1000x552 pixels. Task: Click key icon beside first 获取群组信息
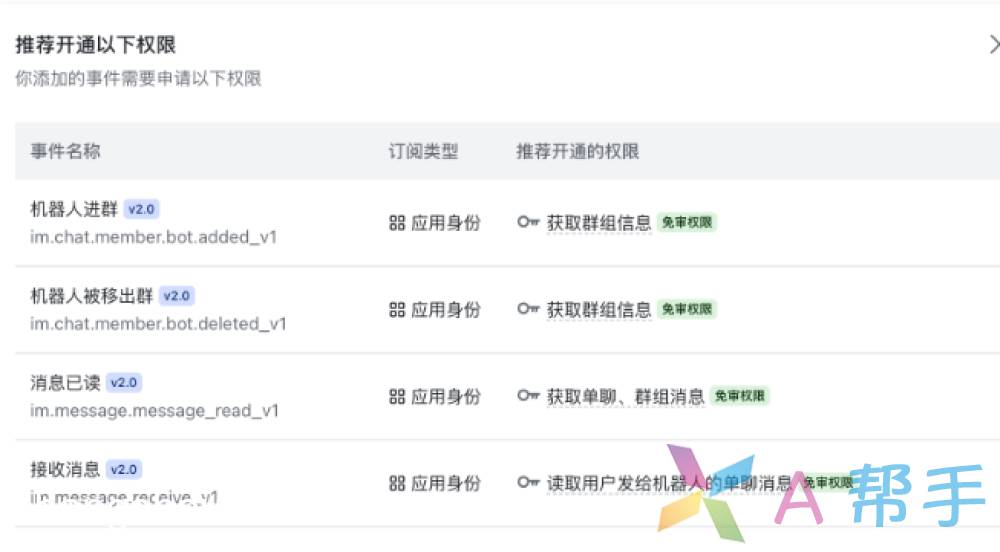[528, 222]
